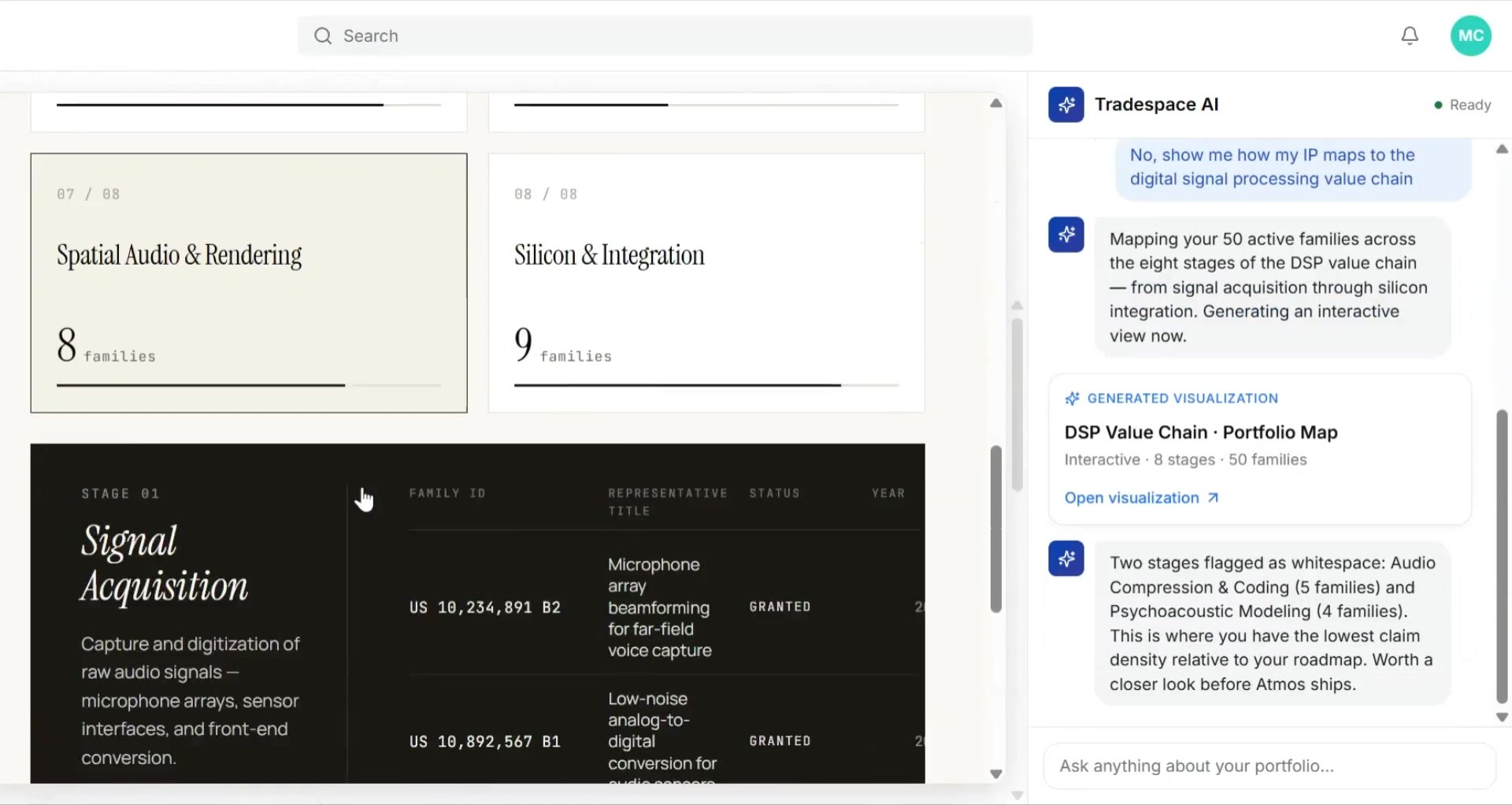Click the sparkle icon beside Generated Visualization
The width and height of the screenshot is (1512, 805).
[x=1072, y=399]
